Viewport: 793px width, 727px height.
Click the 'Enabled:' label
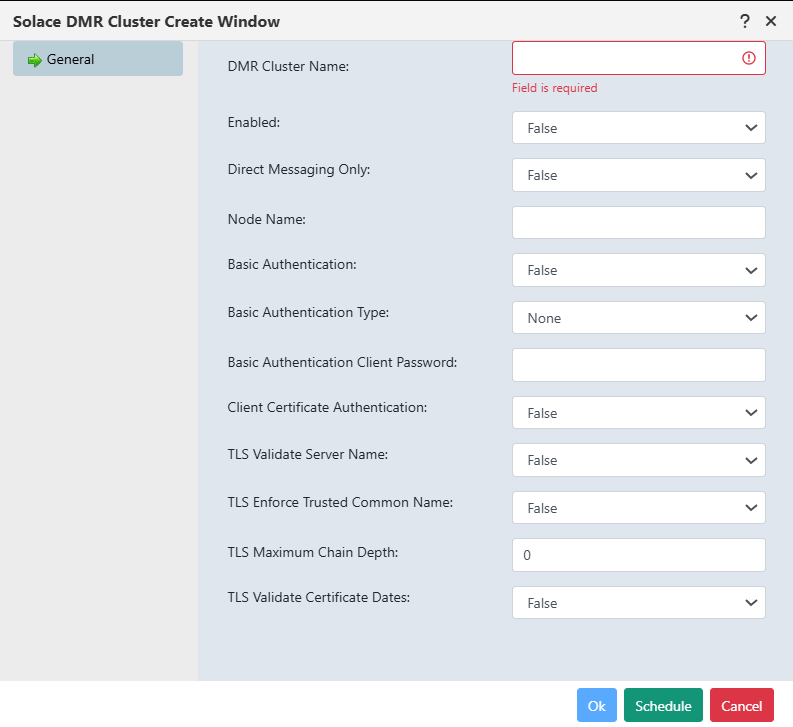click(253, 122)
